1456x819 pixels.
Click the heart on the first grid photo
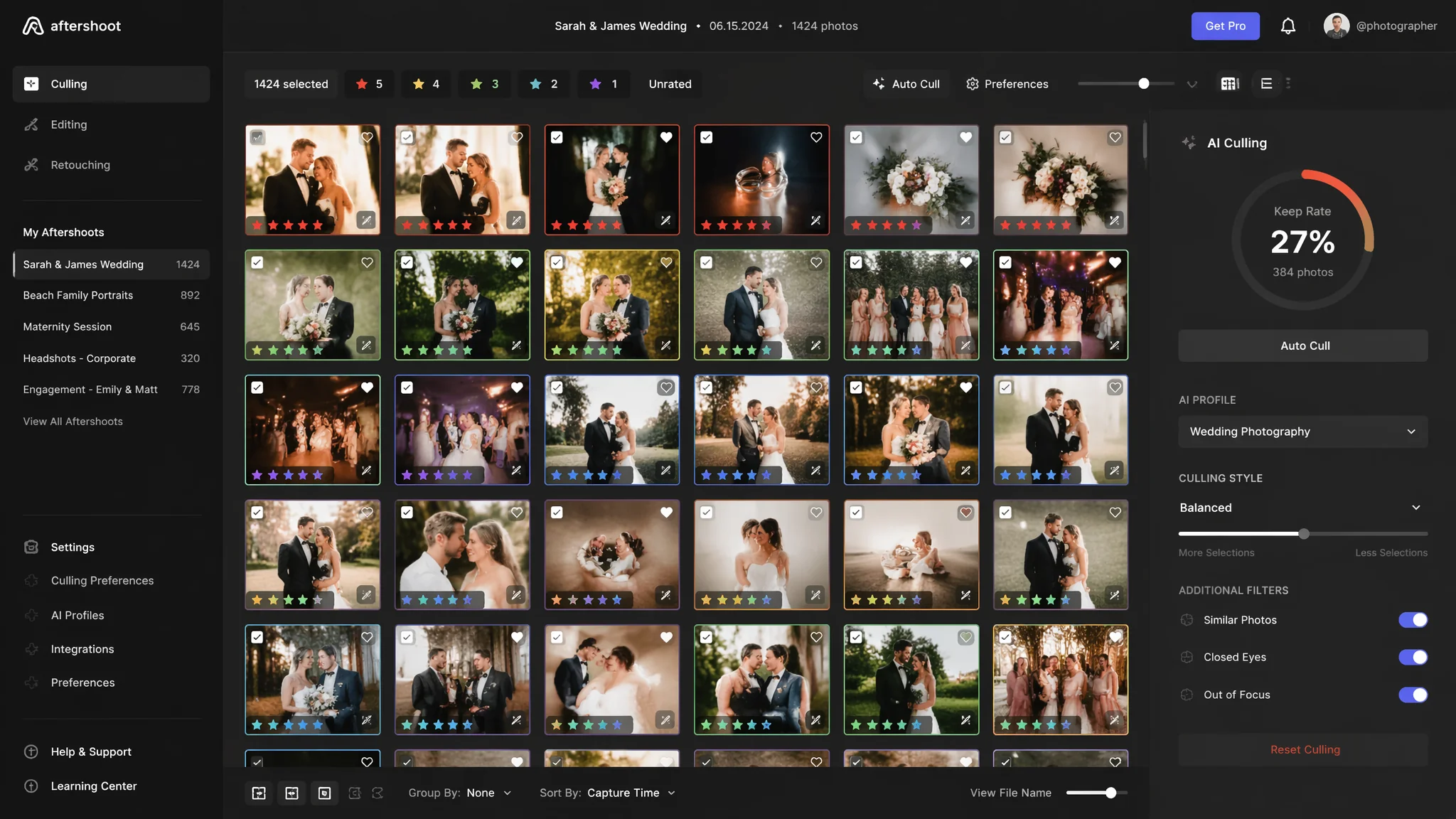coord(367,137)
